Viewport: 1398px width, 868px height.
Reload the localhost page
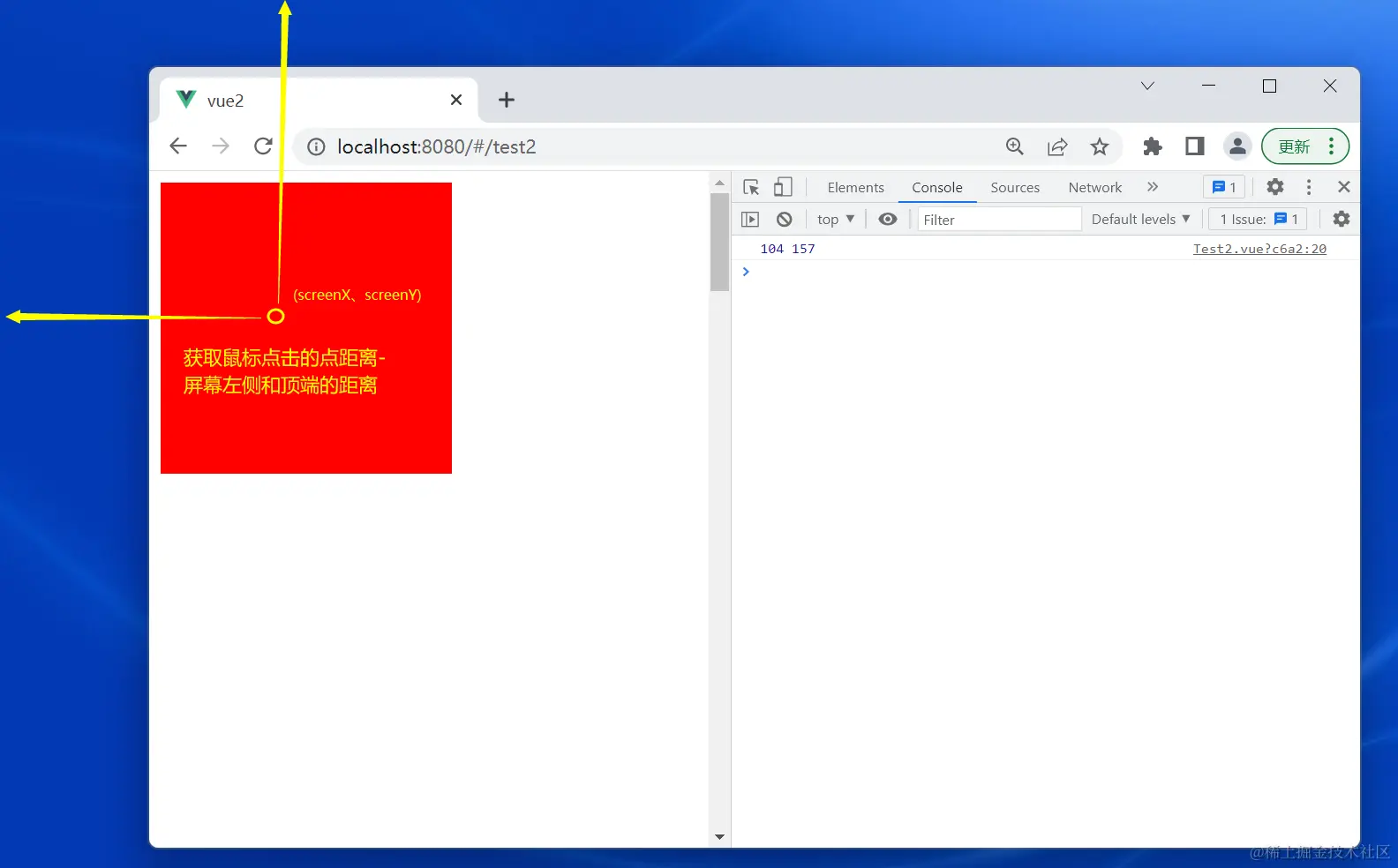(x=263, y=146)
